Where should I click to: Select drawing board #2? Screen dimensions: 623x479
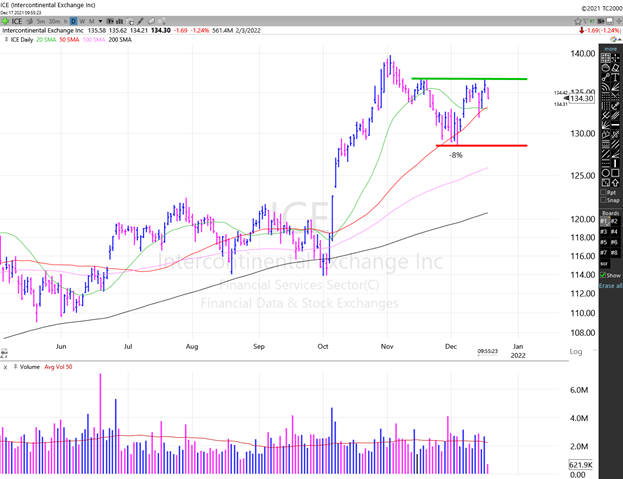pos(614,221)
